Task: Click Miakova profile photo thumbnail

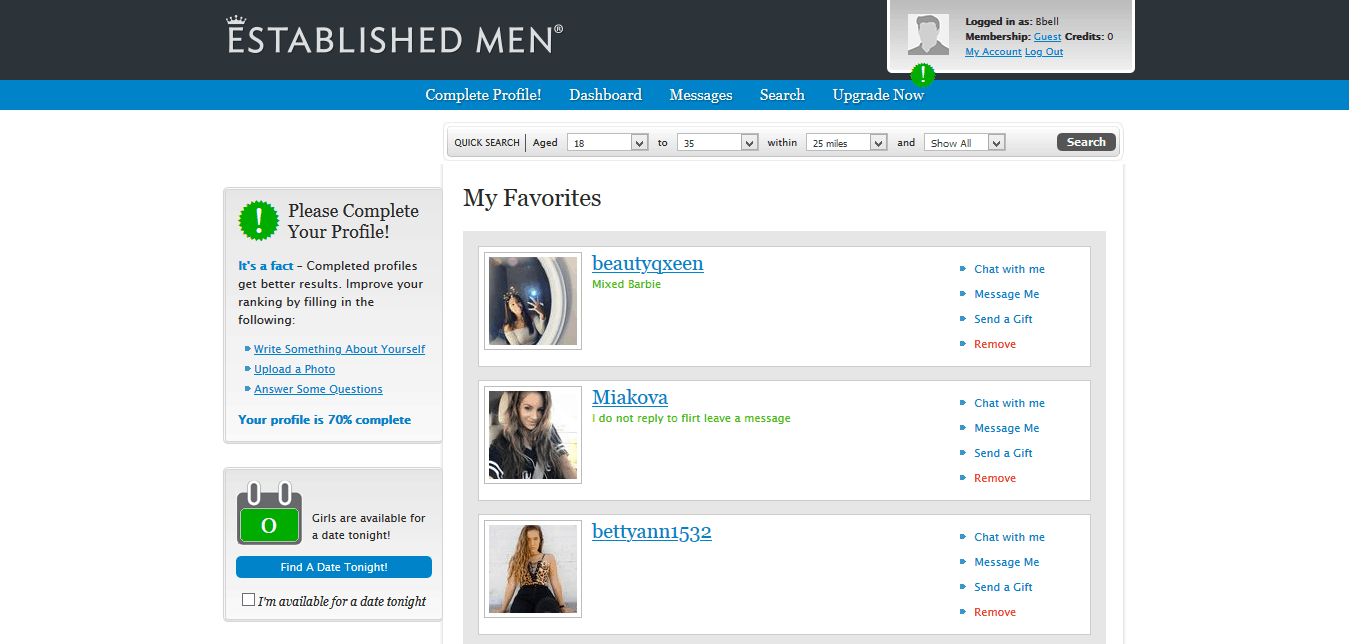Action: [533, 435]
